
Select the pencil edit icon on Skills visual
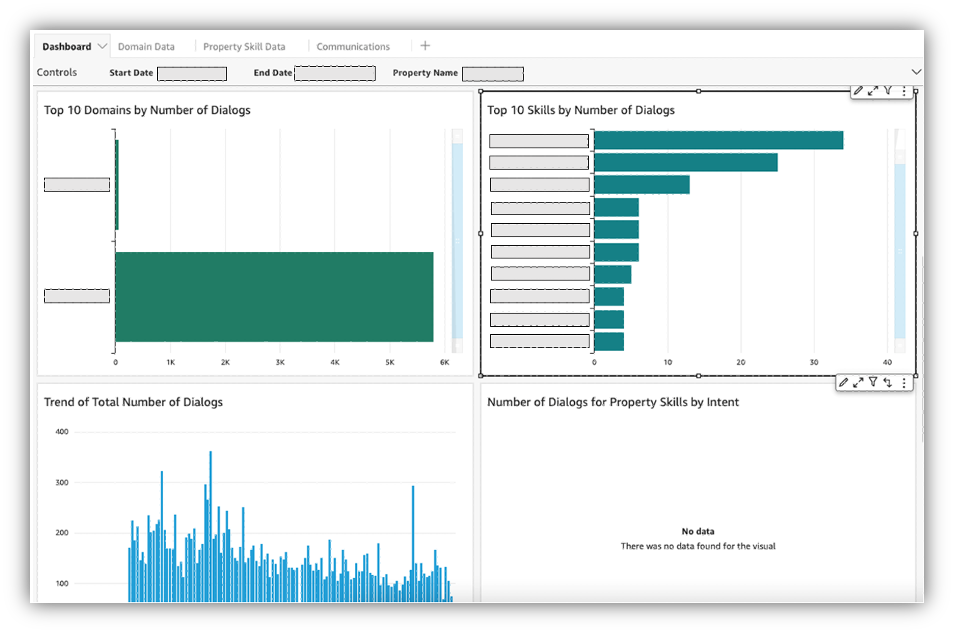coord(858,90)
